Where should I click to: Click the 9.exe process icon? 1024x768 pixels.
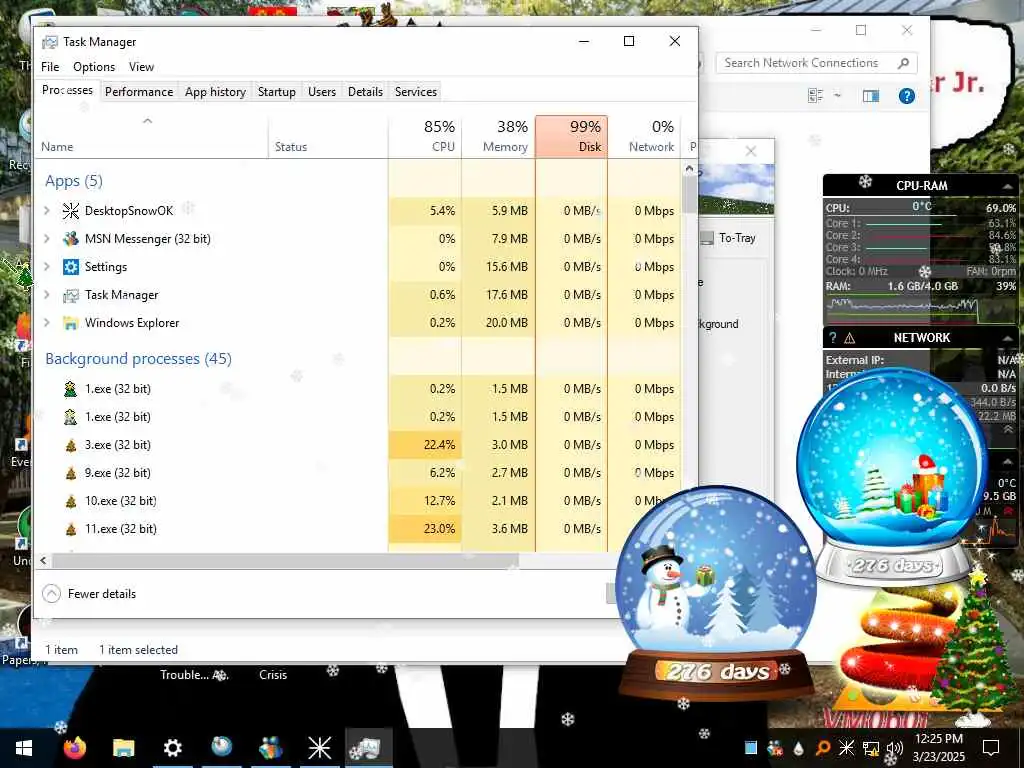(71, 473)
